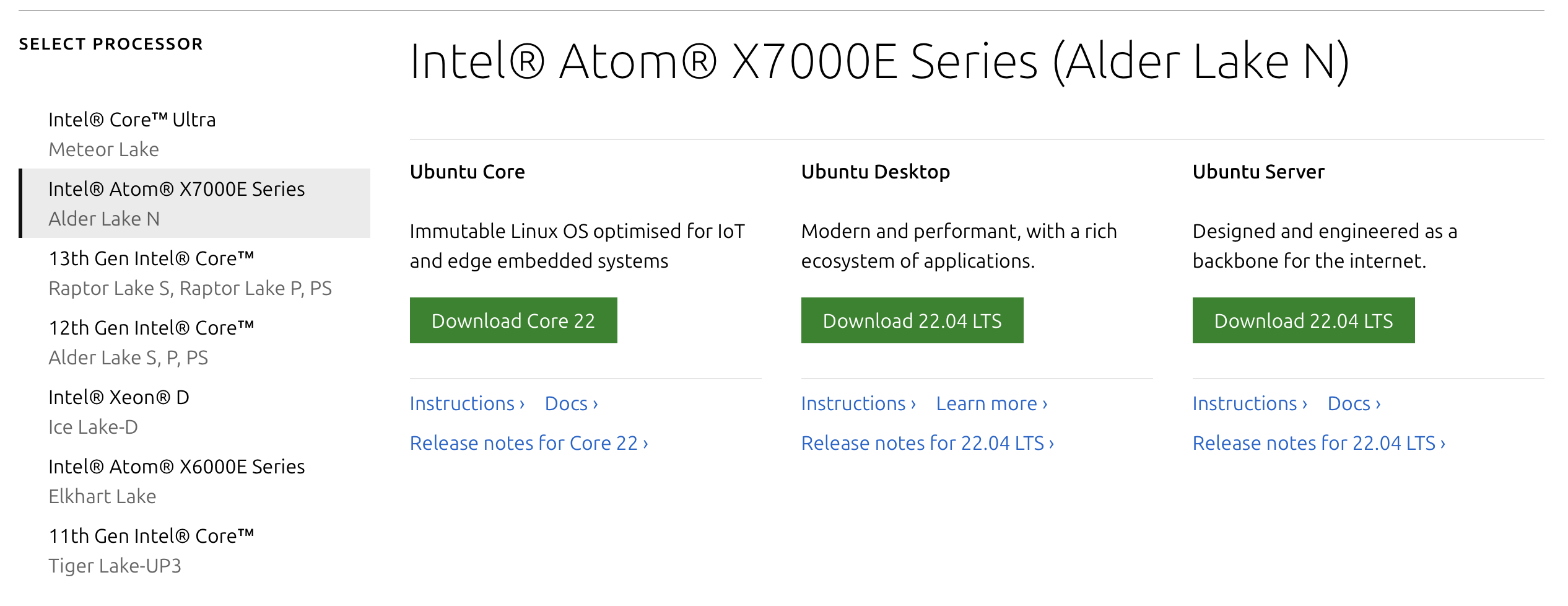Viewport: 1568px width, 606px height.
Task: View release notes for Core 22
Action: click(x=529, y=443)
